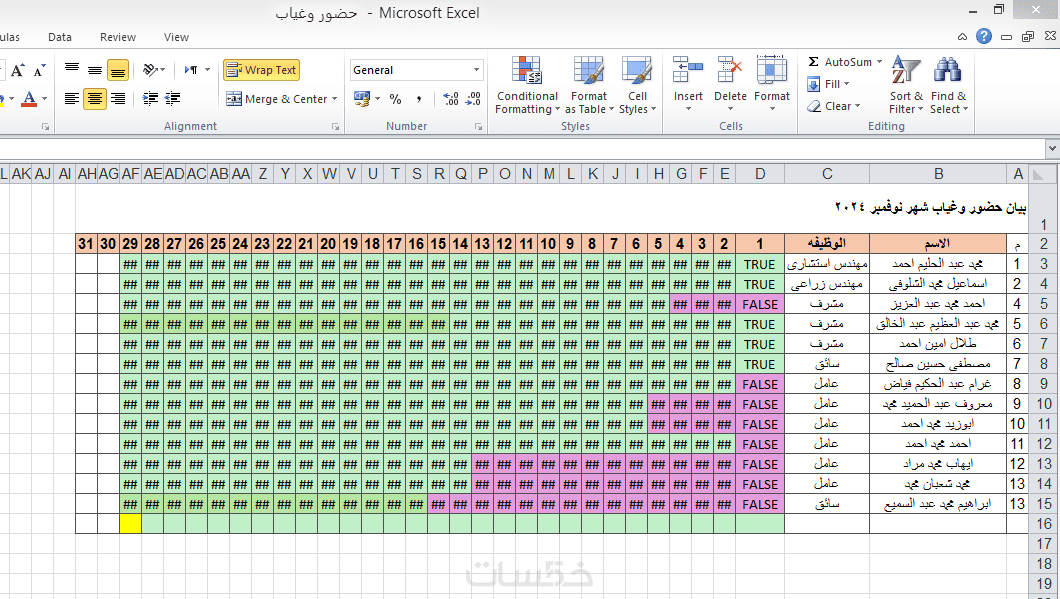Select row 9 header
This screenshot has height=599, width=1060.
(x=1044, y=384)
